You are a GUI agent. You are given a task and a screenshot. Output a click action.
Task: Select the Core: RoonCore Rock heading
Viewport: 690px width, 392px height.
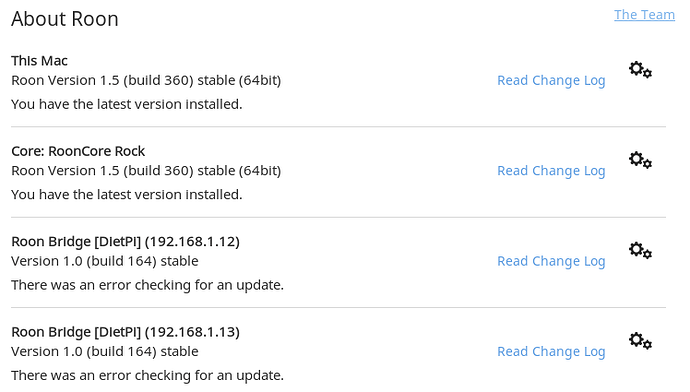(78, 151)
